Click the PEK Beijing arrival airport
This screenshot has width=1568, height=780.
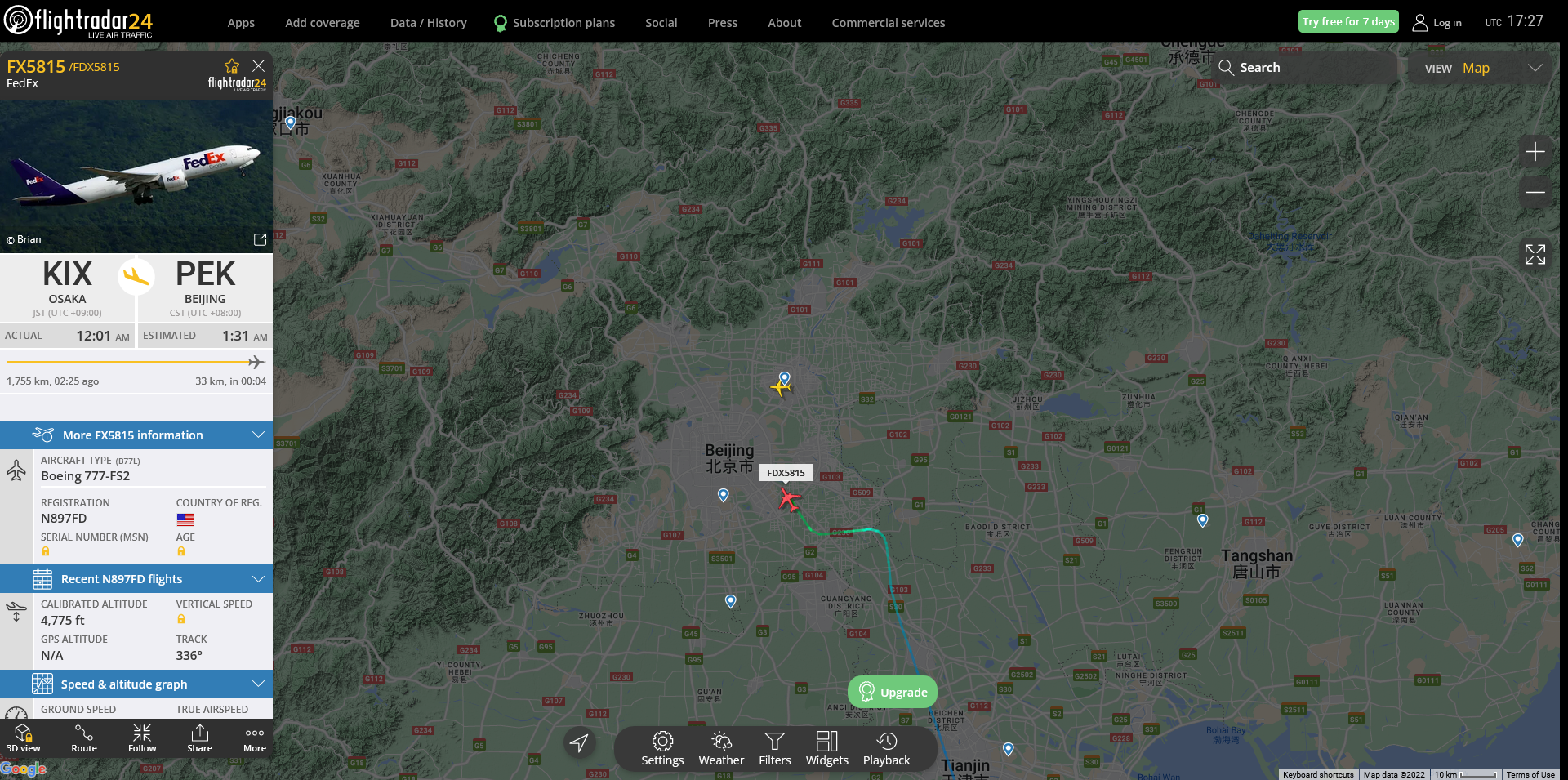click(205, 287)
